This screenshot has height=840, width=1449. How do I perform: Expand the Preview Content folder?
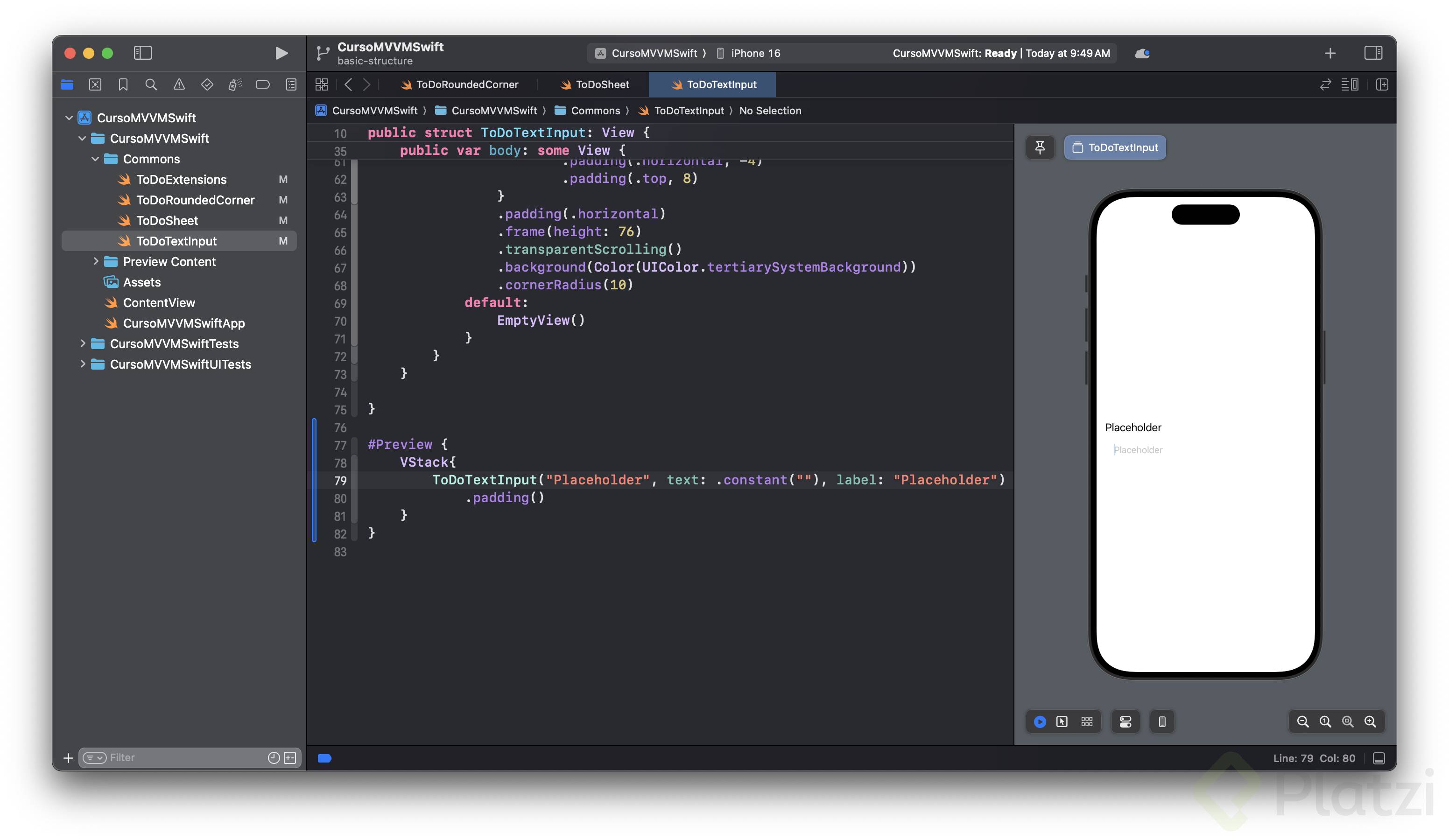pyautogui.click(x=95, y=262)
